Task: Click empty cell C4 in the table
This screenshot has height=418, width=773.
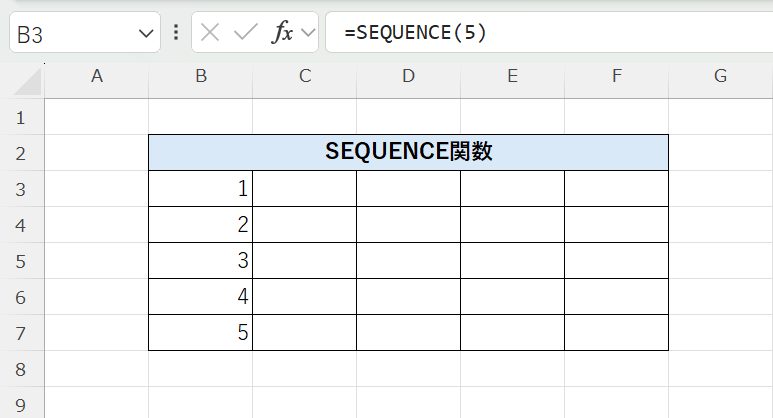Action: click(305, 225)
